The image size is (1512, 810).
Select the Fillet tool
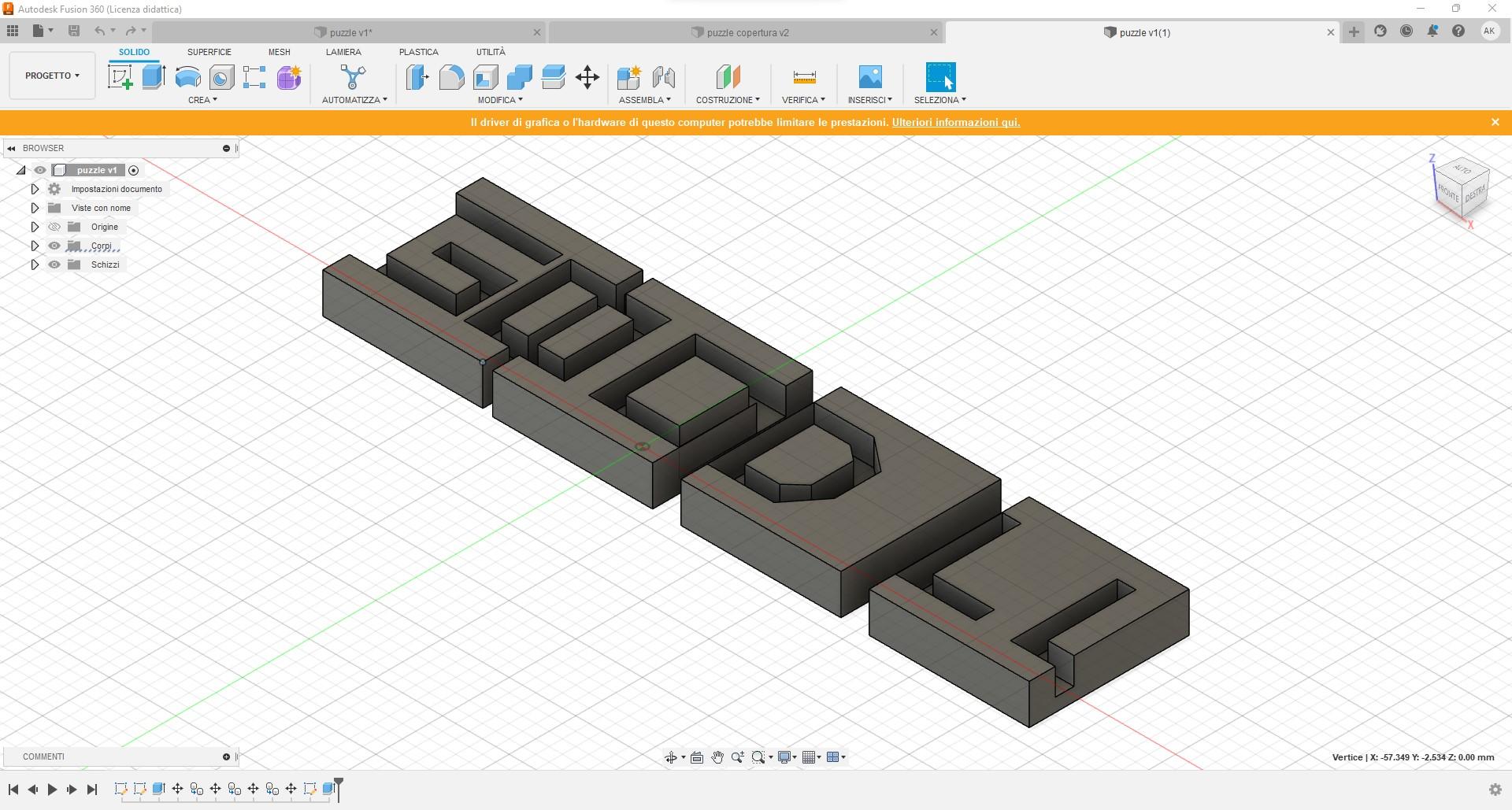pyautogui.click(x=451, y=77)
